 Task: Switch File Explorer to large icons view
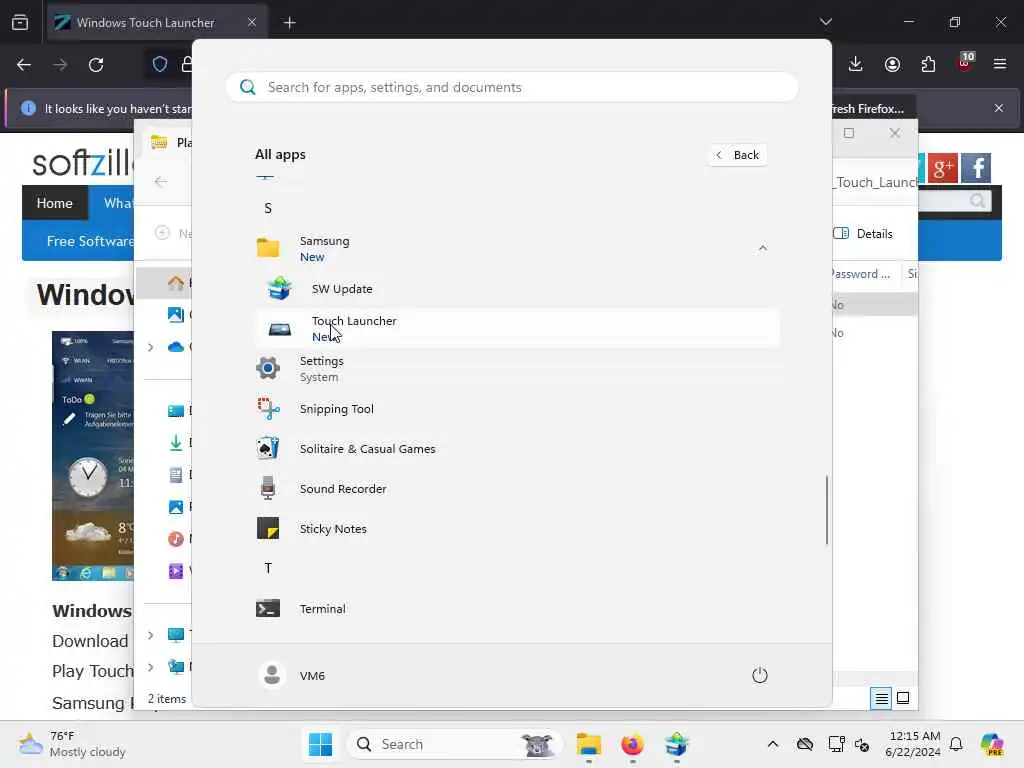[x=903, y=699]
